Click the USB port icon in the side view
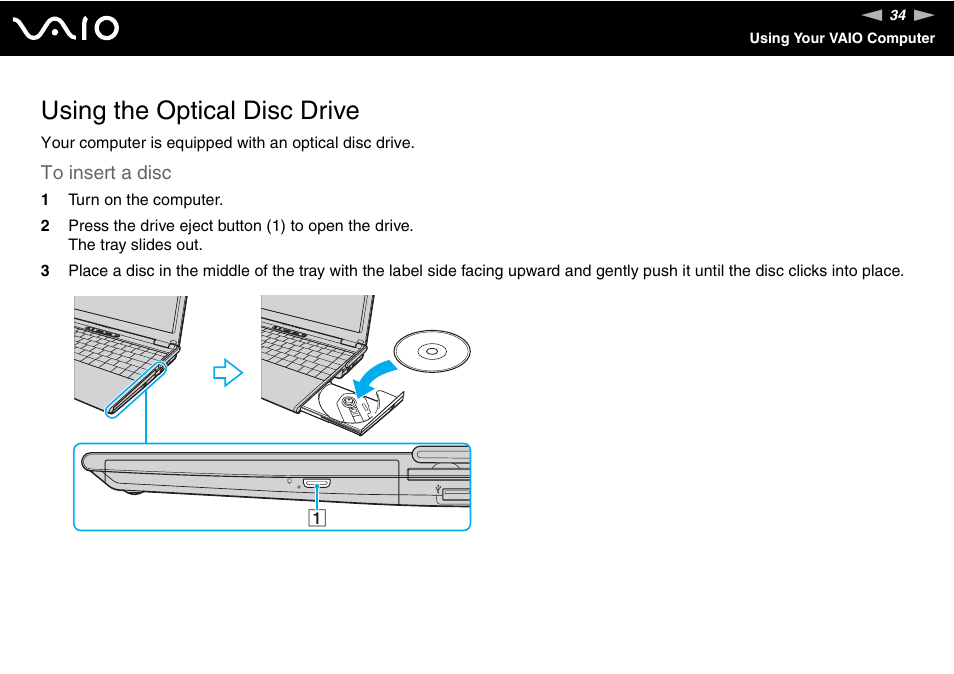 pyautogui.click(x=438, y=489)
